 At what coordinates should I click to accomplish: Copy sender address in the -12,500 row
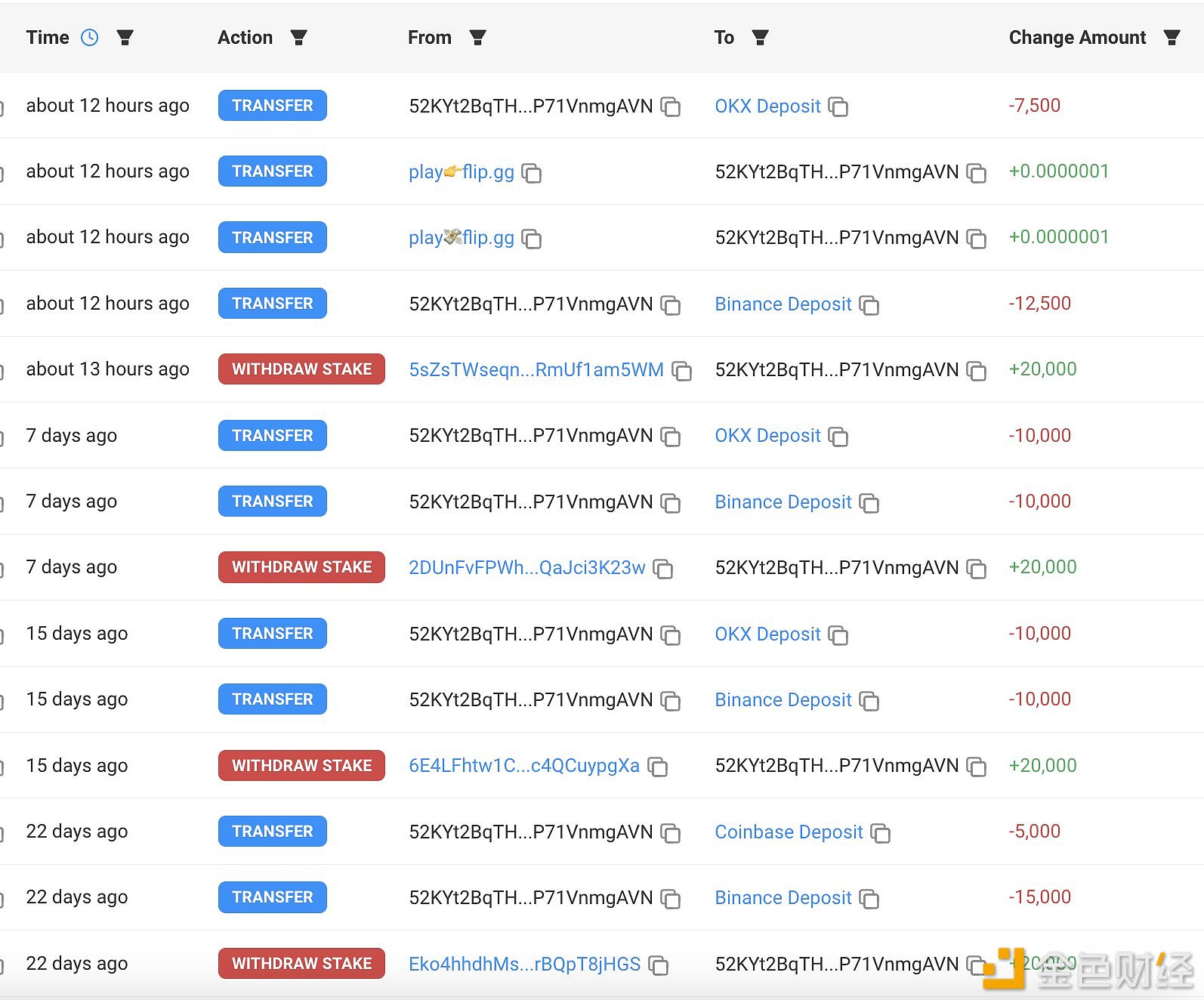(671, 305)
